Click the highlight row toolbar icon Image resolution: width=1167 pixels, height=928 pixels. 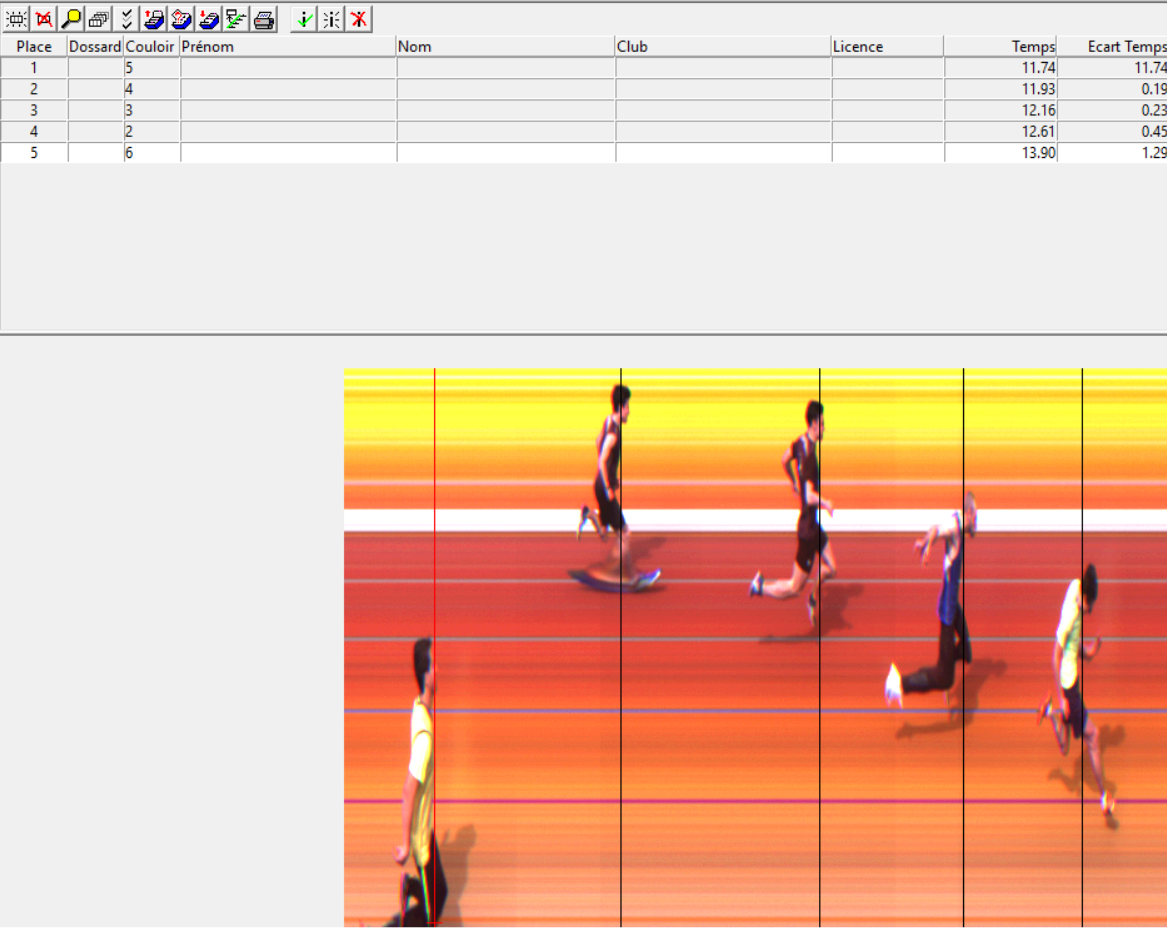pos(16,19)
